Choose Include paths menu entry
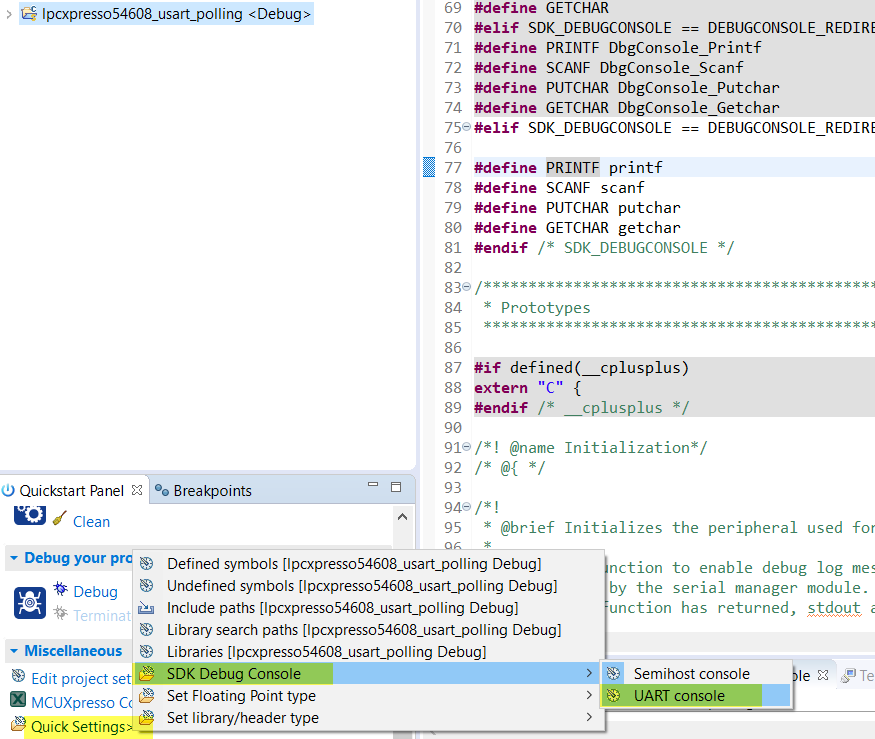 [x=369, y=608]
